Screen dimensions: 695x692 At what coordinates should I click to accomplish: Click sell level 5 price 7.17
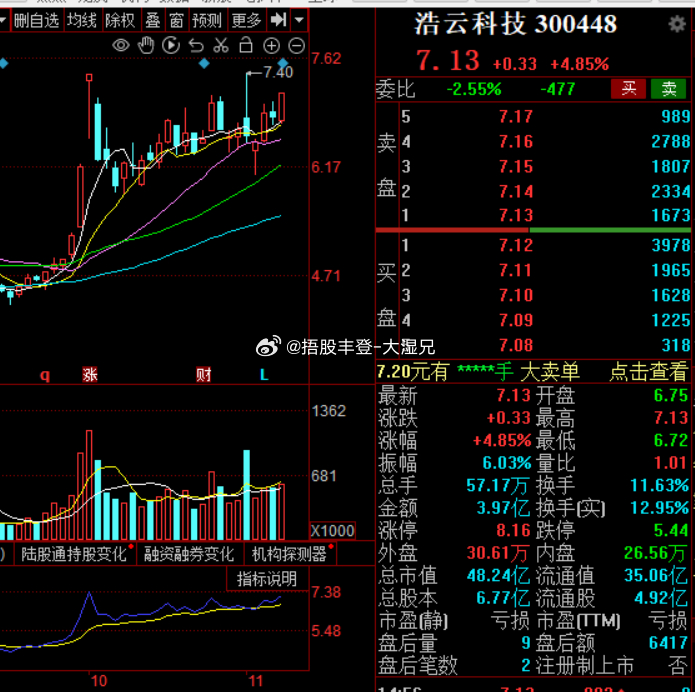[x=516, y=117]
